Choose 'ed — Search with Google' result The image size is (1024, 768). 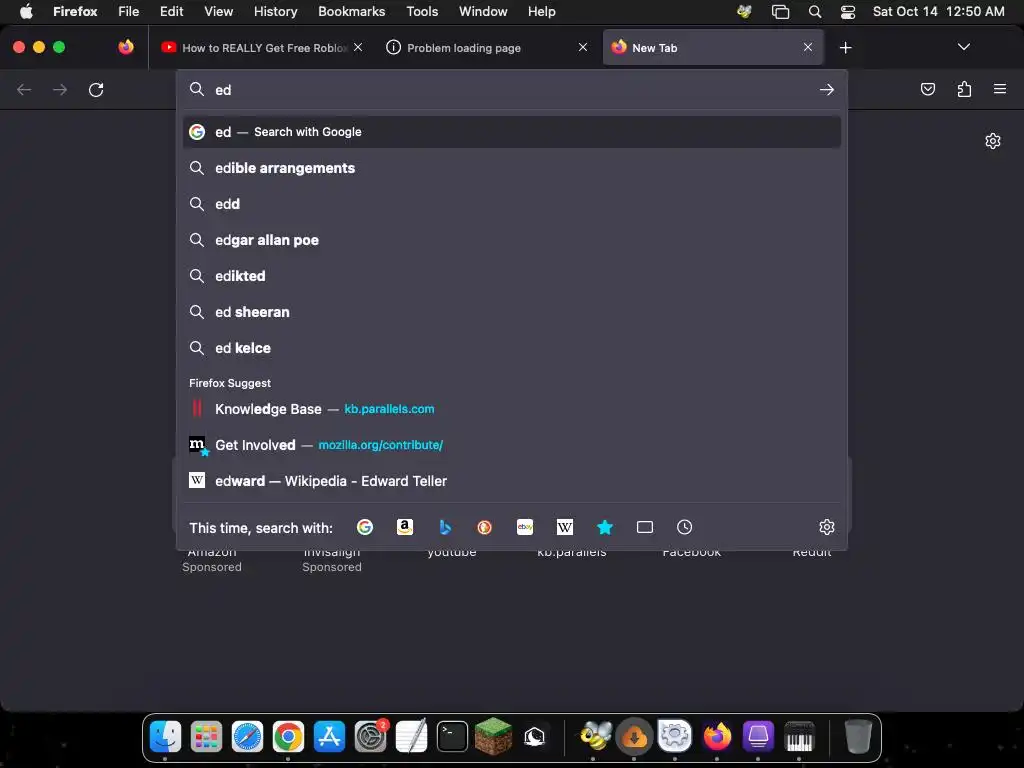[512, 132]
